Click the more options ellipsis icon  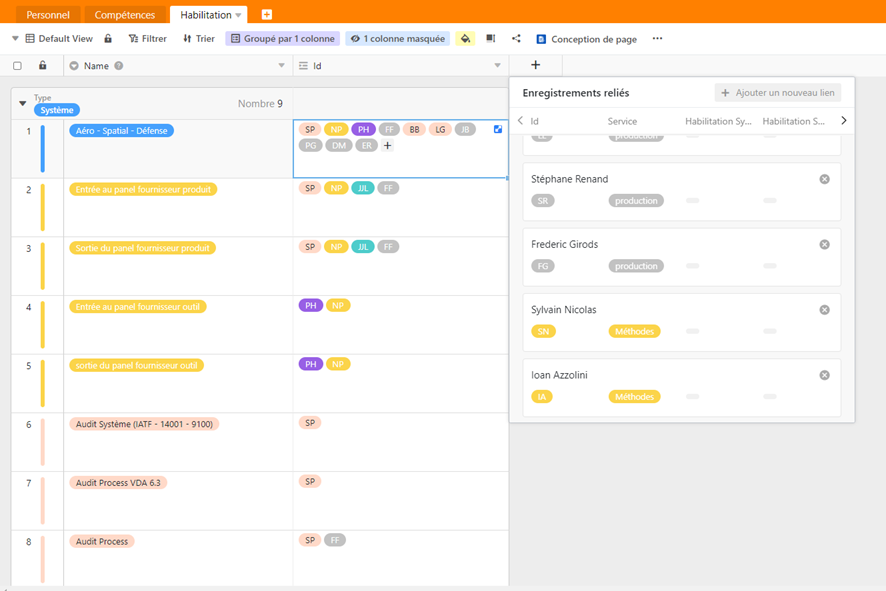[x=658, y=38]
